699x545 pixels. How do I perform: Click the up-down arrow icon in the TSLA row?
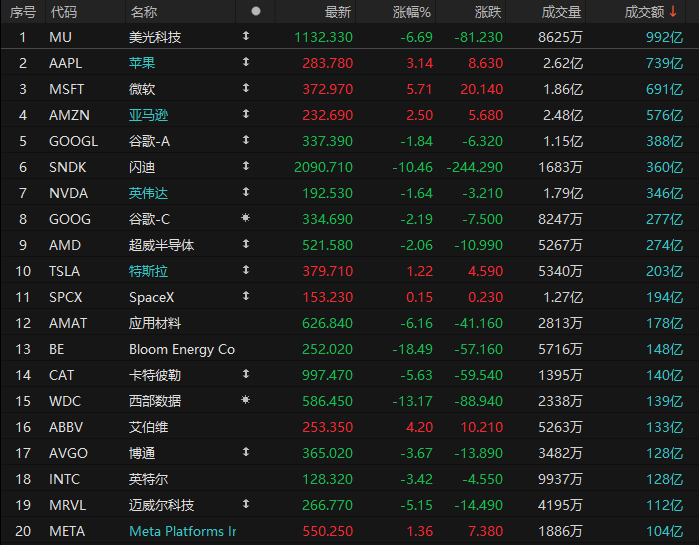246,270
